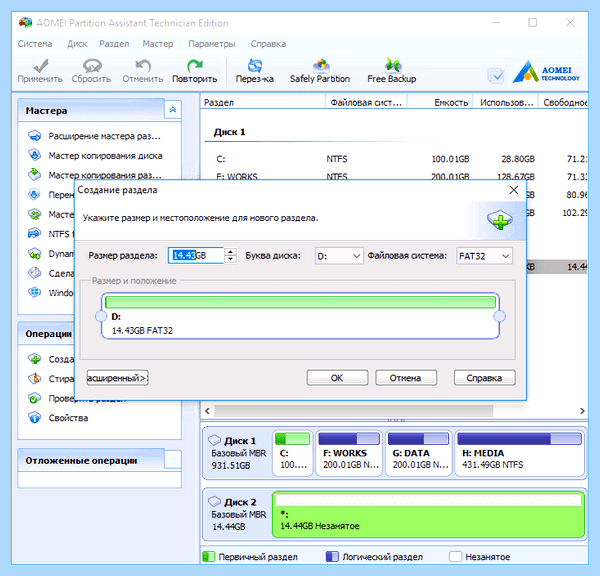This screenshot has height=576, width=600.
Task: Click the Стирание partition operation icon
Action: coord(34,379)
